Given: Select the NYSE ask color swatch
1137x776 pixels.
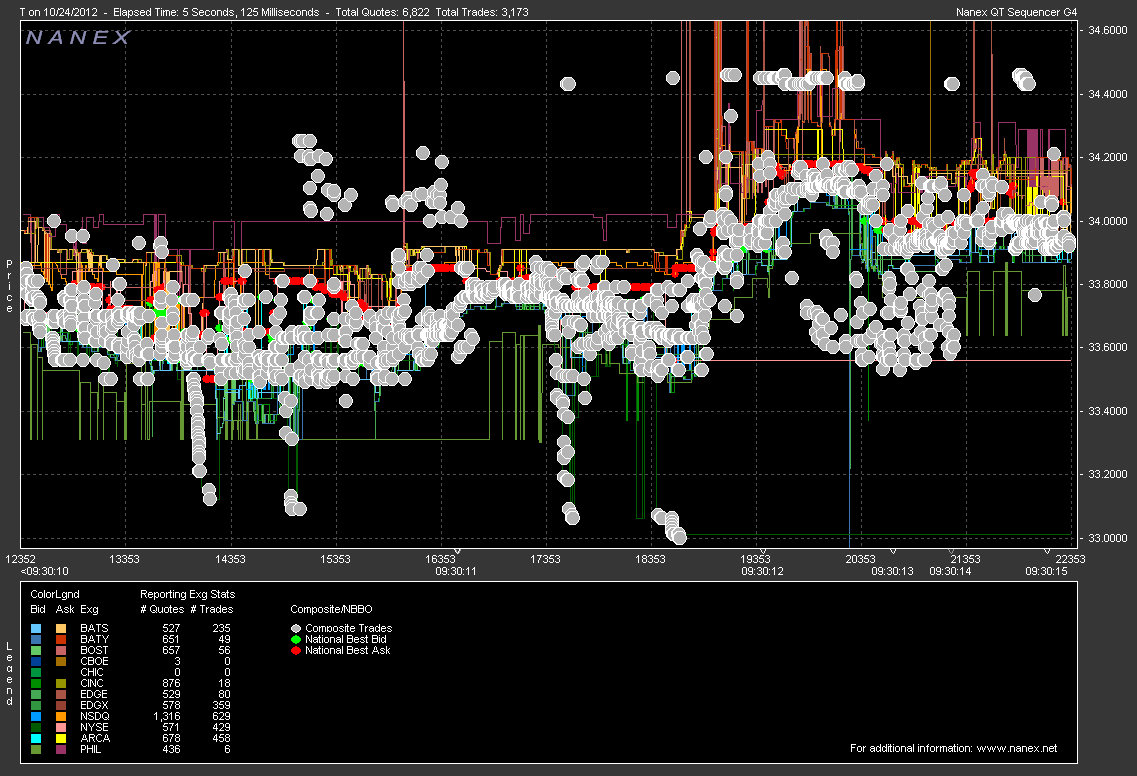Looking at the screenshot, I should [x=61, y=727].
